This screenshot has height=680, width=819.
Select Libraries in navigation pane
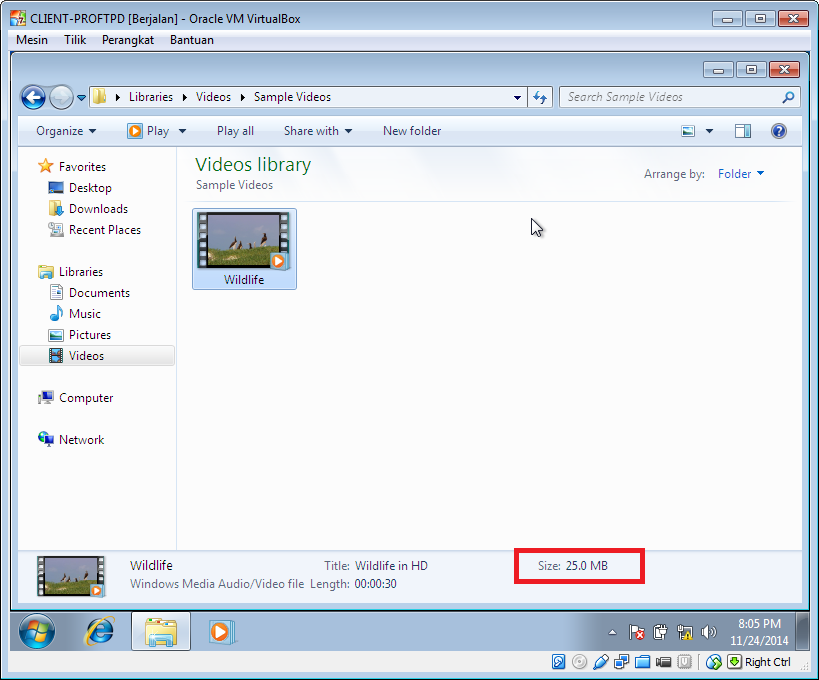coord(71,272)
